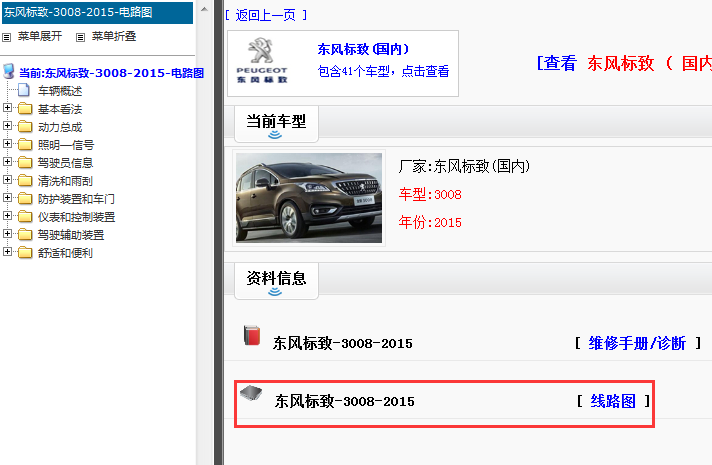This screenshot has width=712, height=465.
Task: Click the sidebar scrollbar up arrow
Action: (204, 9)
